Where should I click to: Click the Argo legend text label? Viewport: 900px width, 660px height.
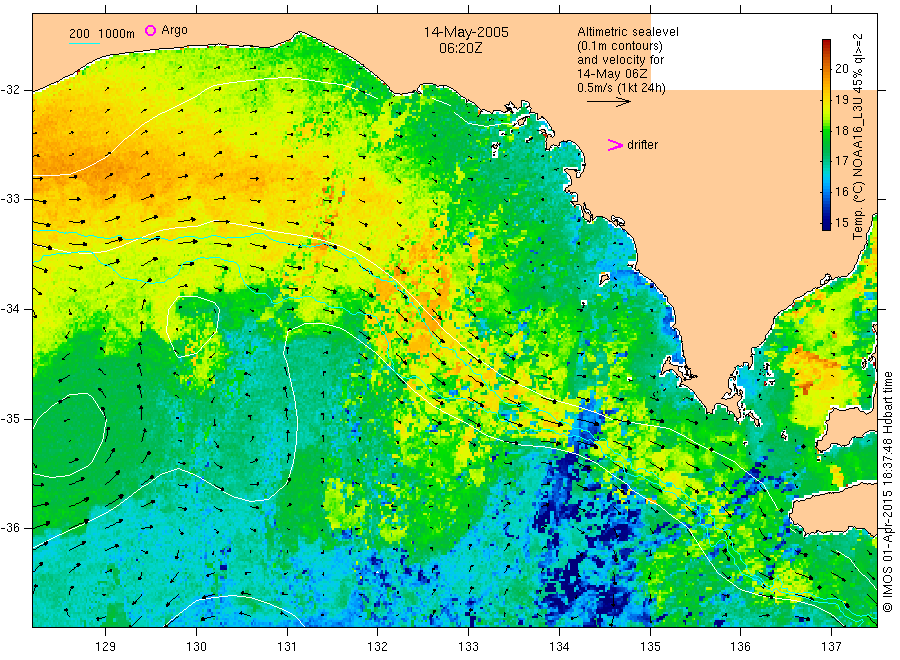pyautogui.click(x=174, y=30)
